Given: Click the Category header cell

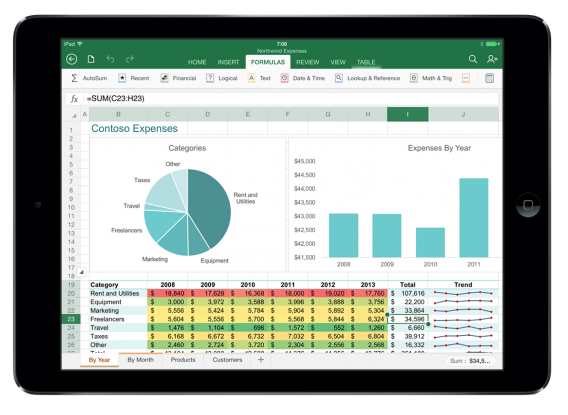Looking at the screenshot, I should [118, 285].
